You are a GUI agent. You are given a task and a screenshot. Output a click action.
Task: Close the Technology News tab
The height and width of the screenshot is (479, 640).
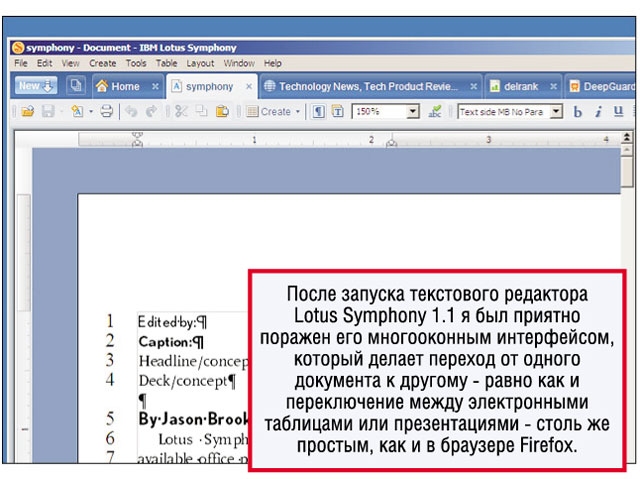tap(473, 86)
